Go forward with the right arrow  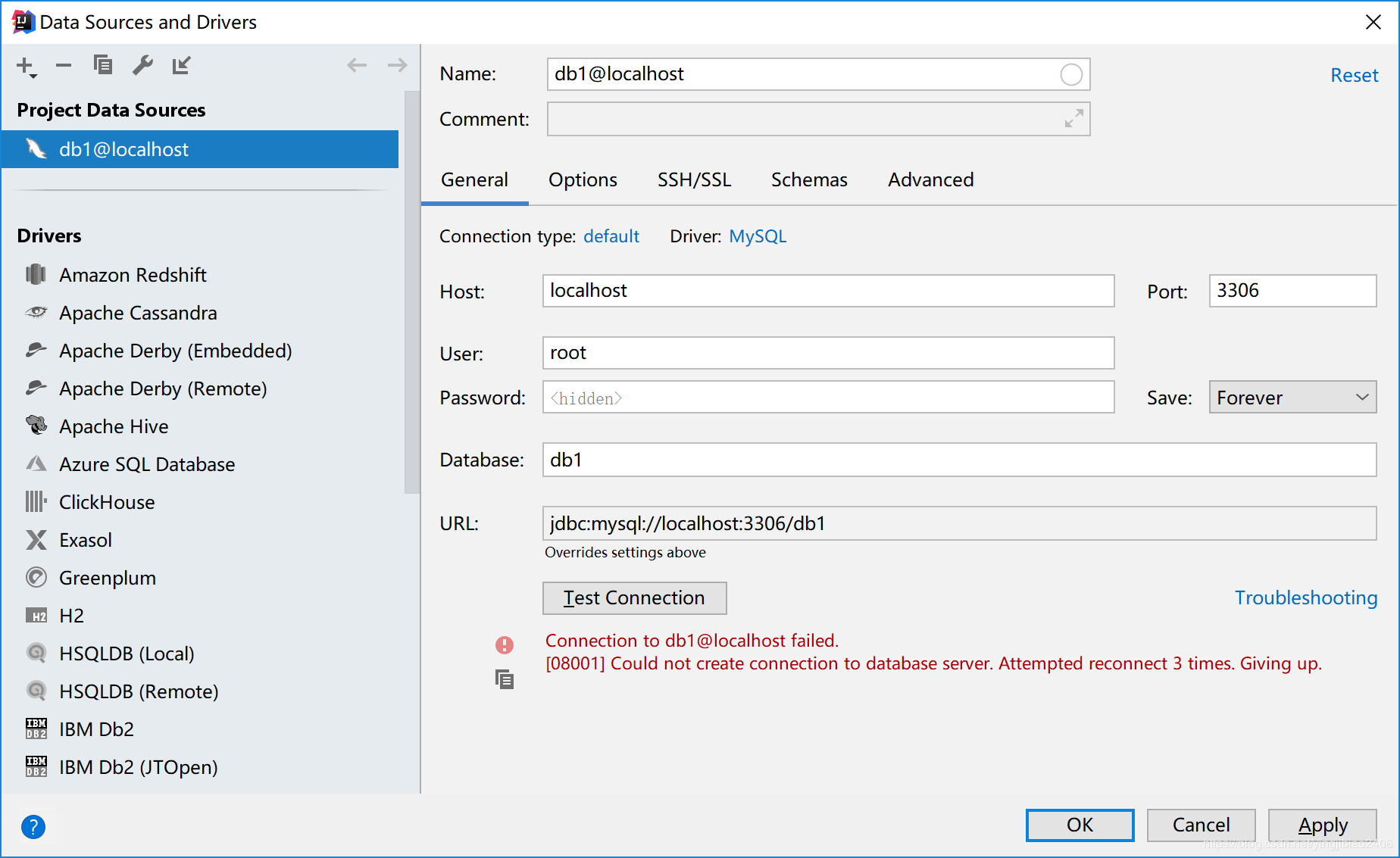(x=397, y=65)
